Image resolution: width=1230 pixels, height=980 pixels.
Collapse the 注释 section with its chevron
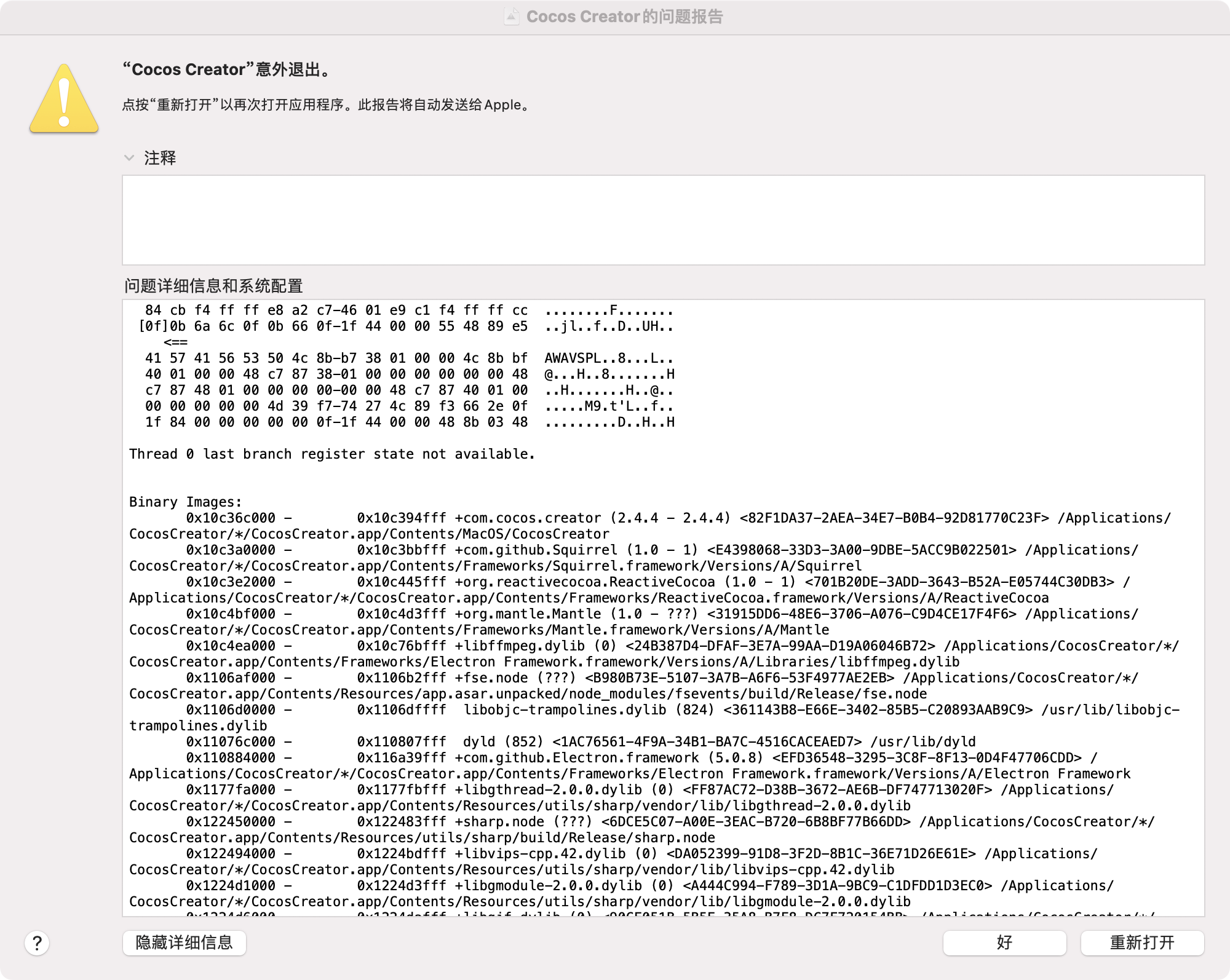129,158
